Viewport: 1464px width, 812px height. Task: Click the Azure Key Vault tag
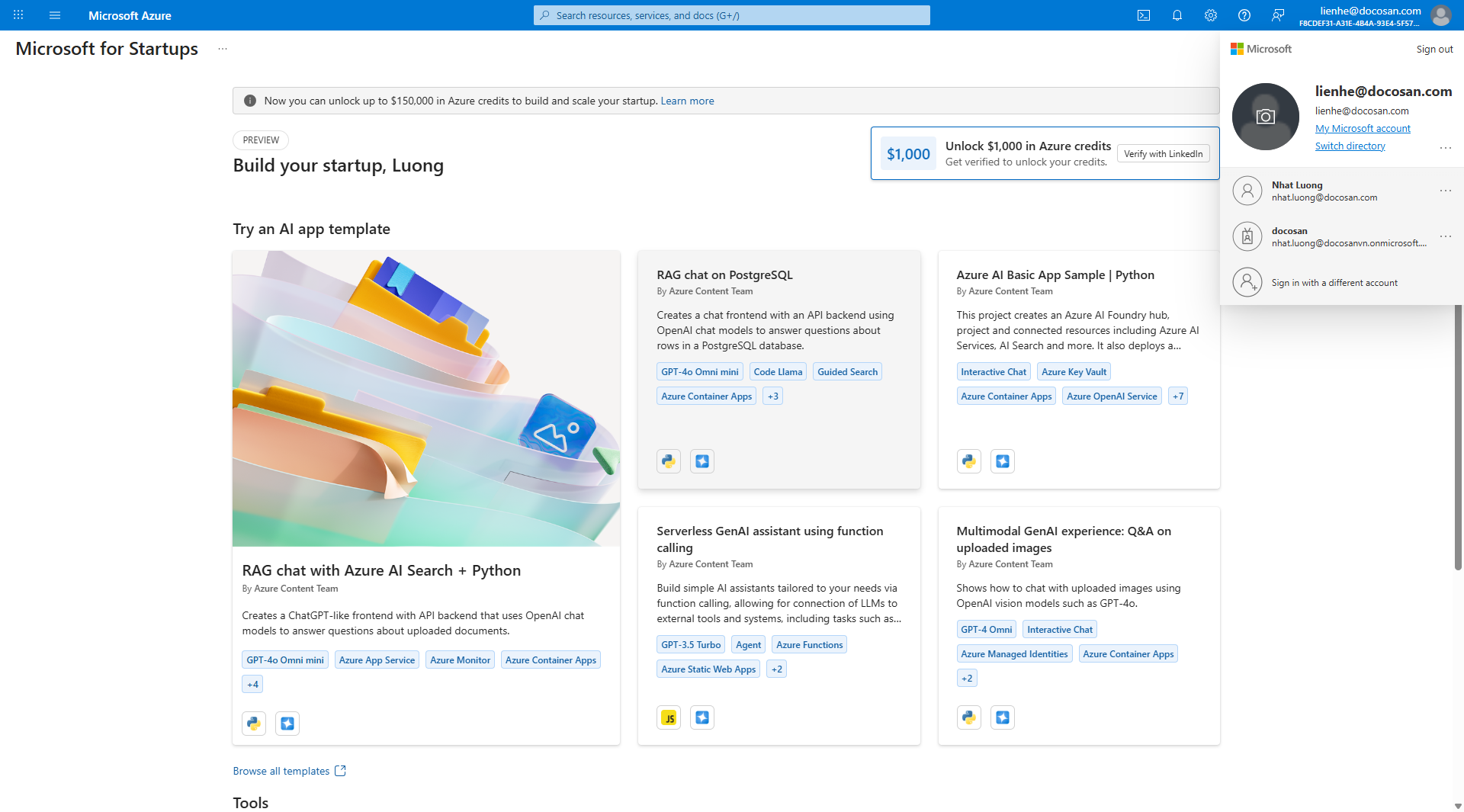tap(1074, 372)
